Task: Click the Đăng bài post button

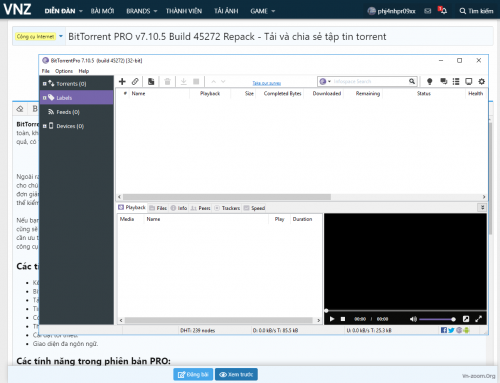Action: pos(193,374)
